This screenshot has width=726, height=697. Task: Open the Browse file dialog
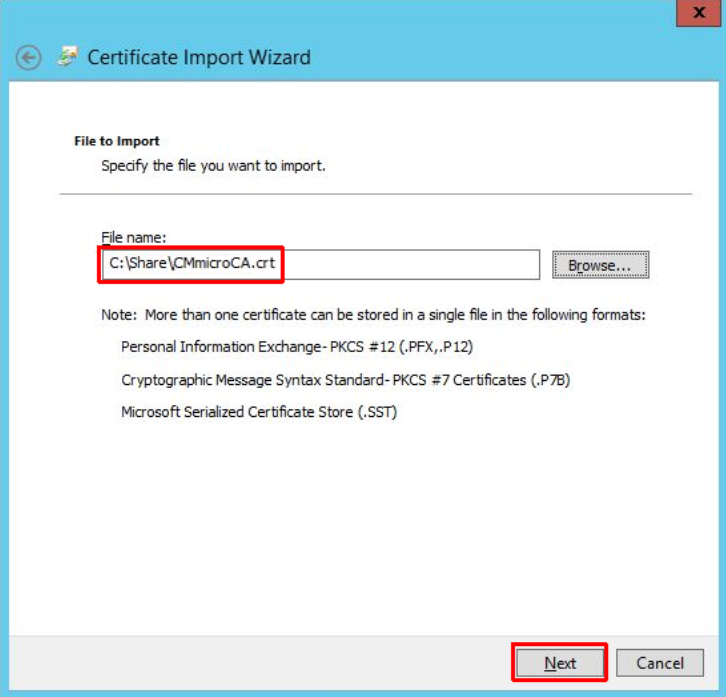tap(601, 265)
